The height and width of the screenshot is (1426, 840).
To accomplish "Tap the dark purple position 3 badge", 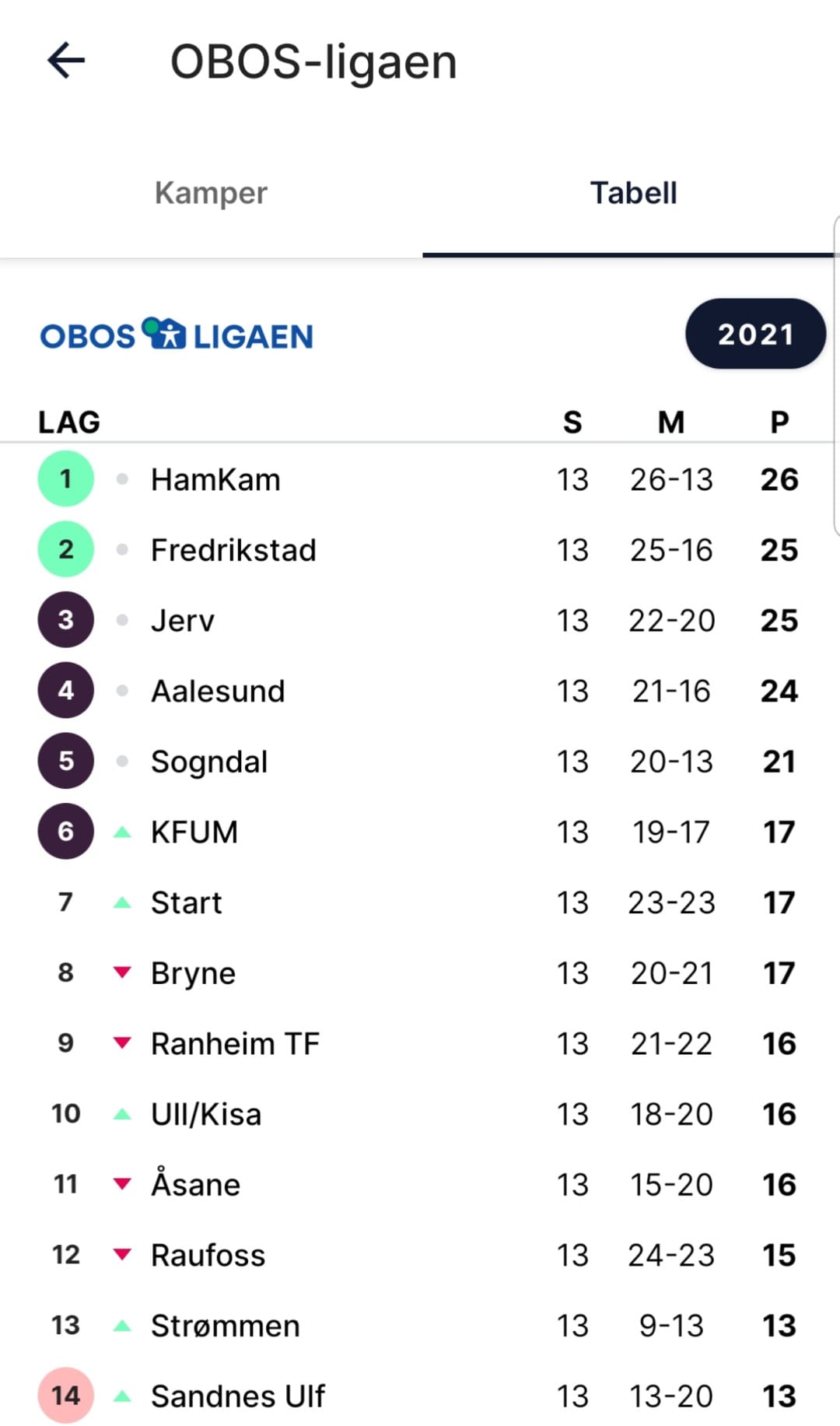I will click(x=66, y=620).
